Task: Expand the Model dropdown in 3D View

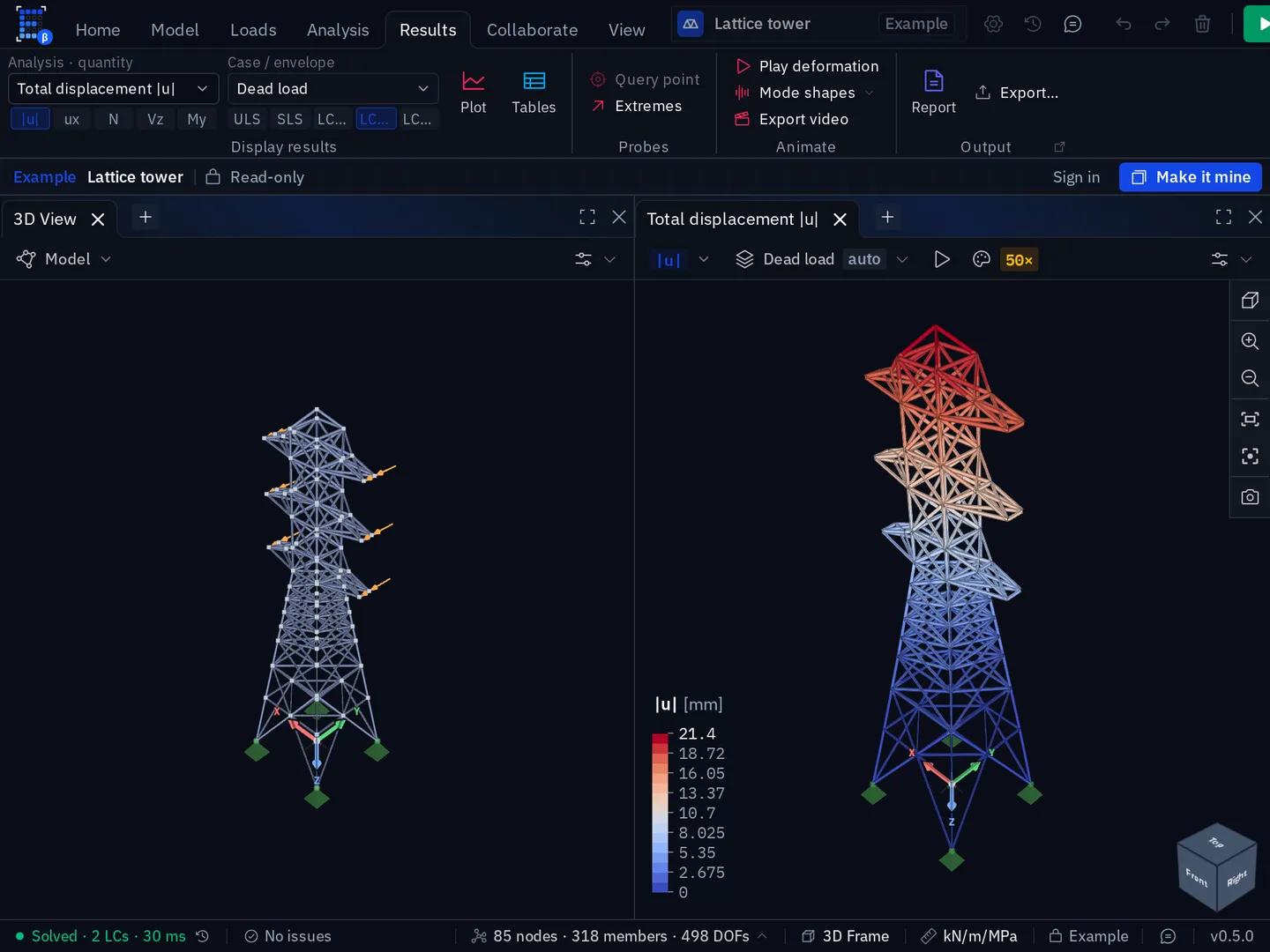Action: 63,259
